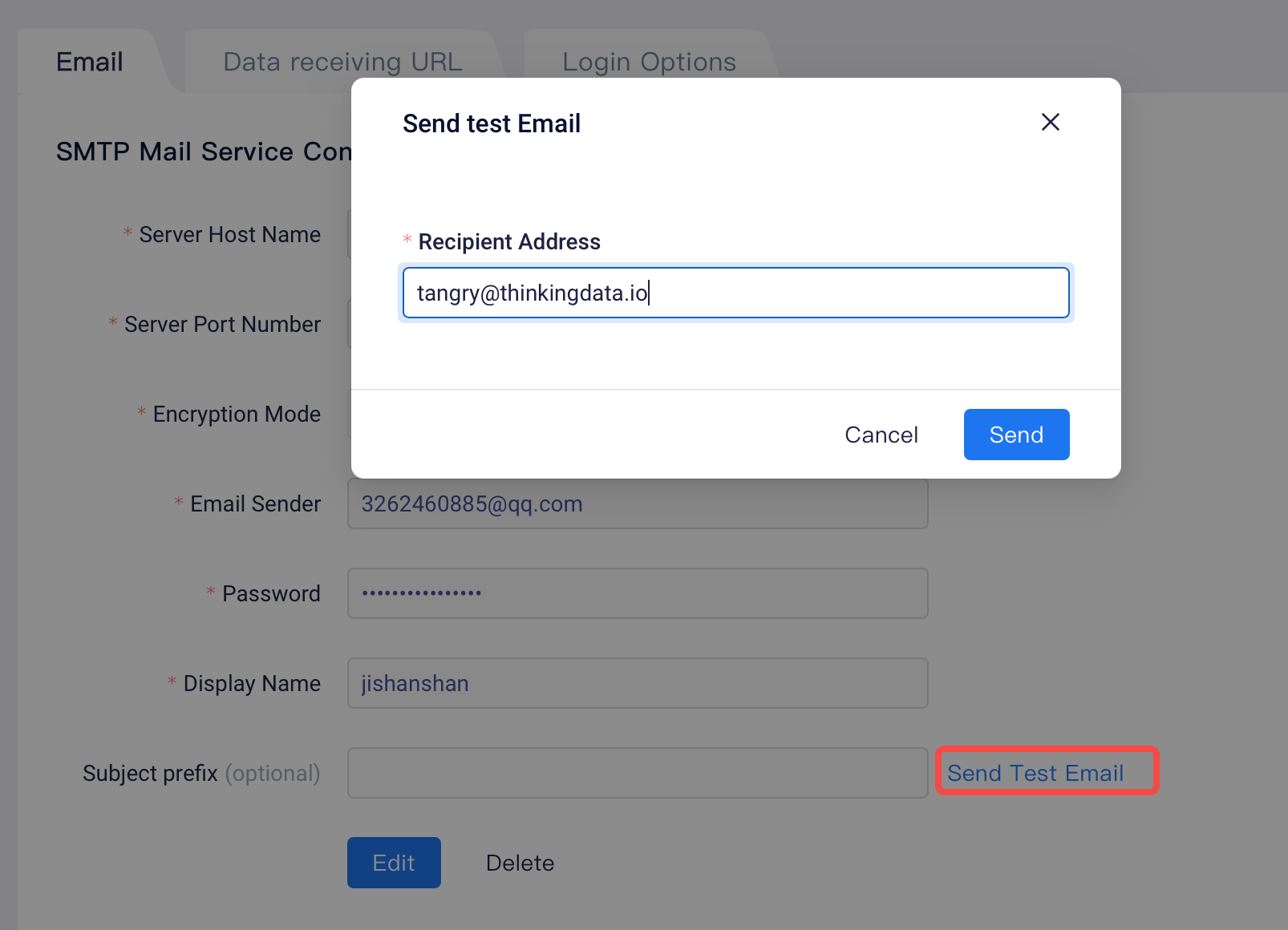Screen dimensions: 1288x930
Task: Click the Subject prefix input box
Action: pyautogui.click(x=638, y=773)
